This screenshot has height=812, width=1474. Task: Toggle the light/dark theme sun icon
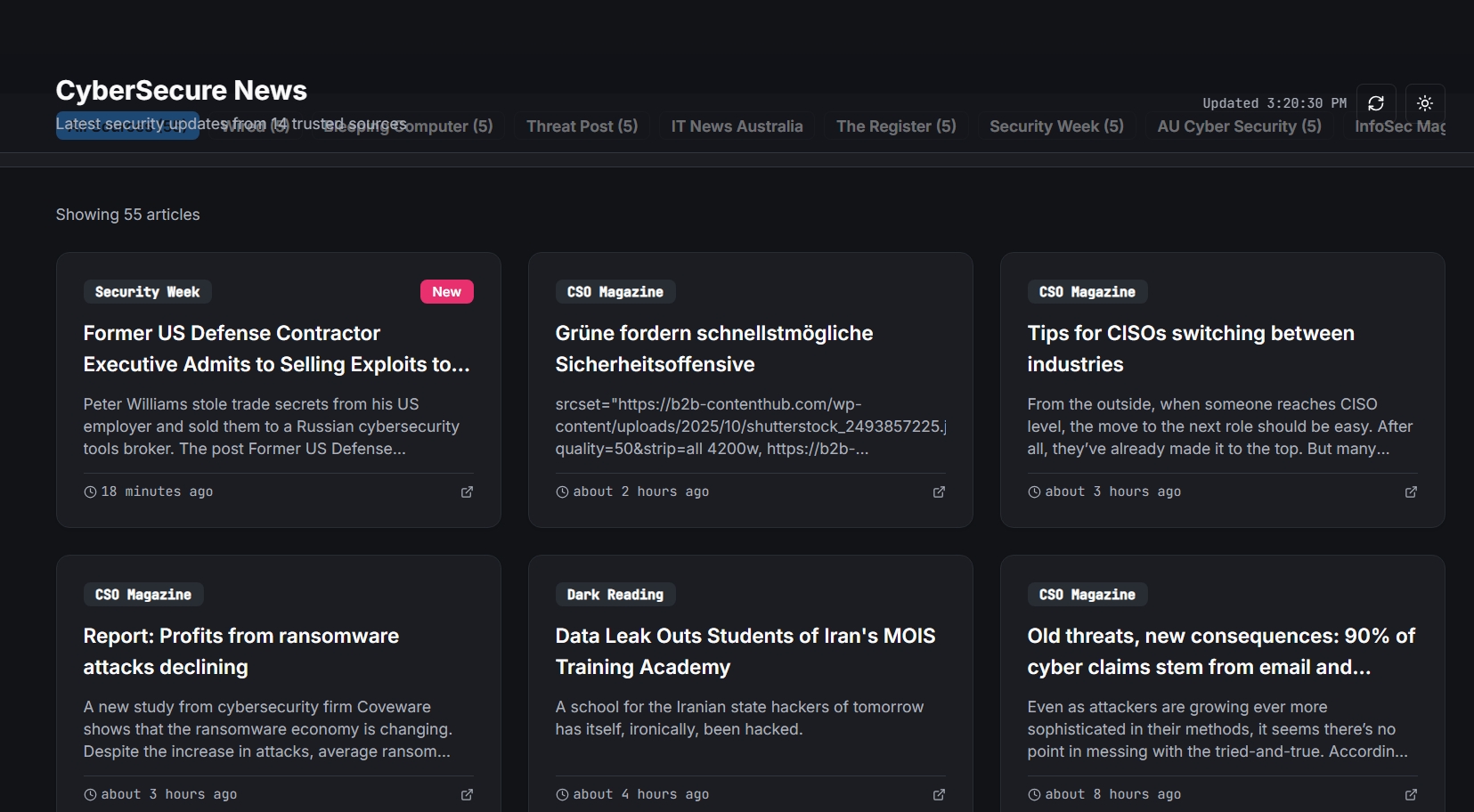click(x=1424, y=103)
